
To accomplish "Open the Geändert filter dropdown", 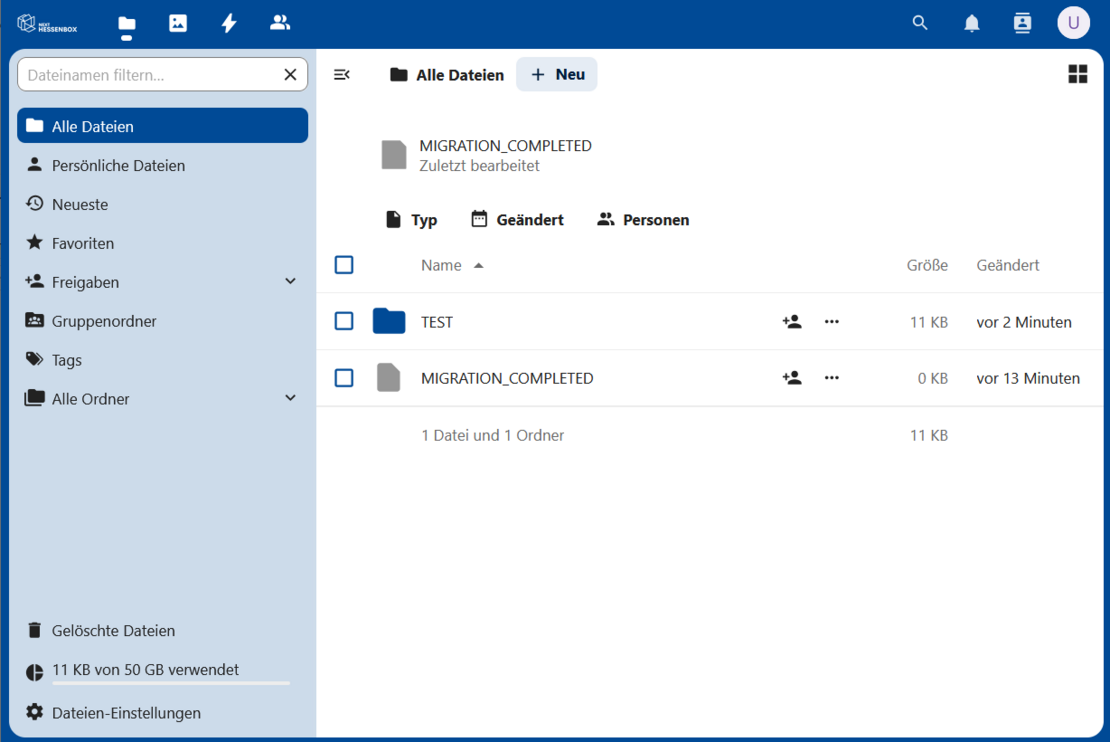I will [x=518, y=220].
